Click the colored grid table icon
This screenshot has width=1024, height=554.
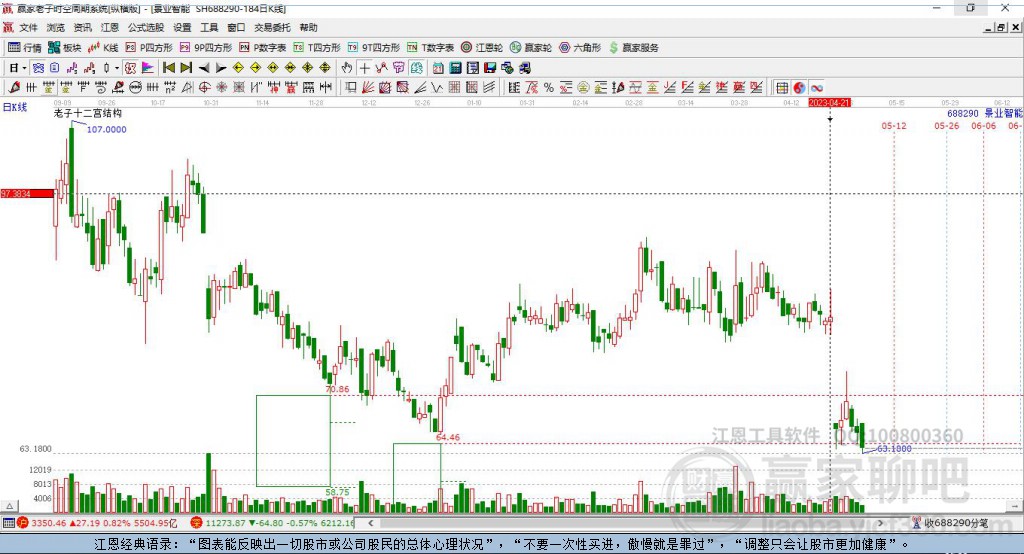point(782,88)
